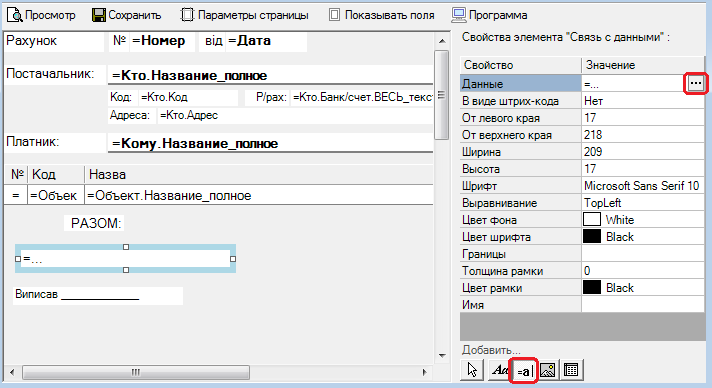This screenshot has width=712, height=388.
Task: Pick the Цвет фона White swatch
Action: point(592,219)
